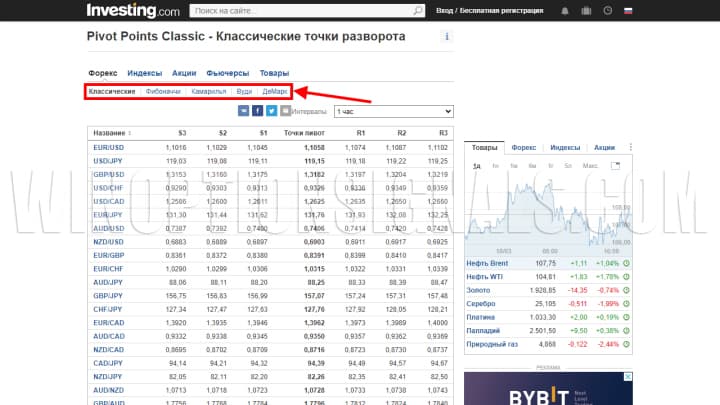
Task: Close the Bybit advertisement
Action: click(x=628, y=377)
